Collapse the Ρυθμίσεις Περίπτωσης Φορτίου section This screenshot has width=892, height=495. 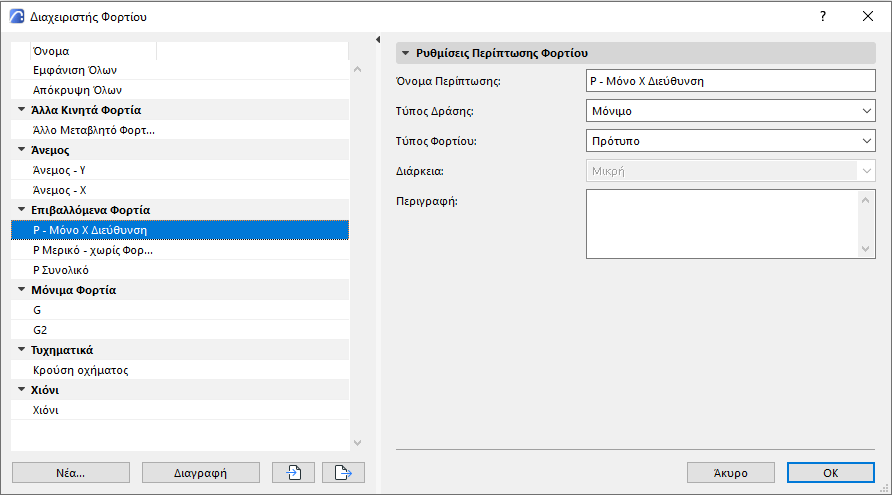(x=405, y=53)
